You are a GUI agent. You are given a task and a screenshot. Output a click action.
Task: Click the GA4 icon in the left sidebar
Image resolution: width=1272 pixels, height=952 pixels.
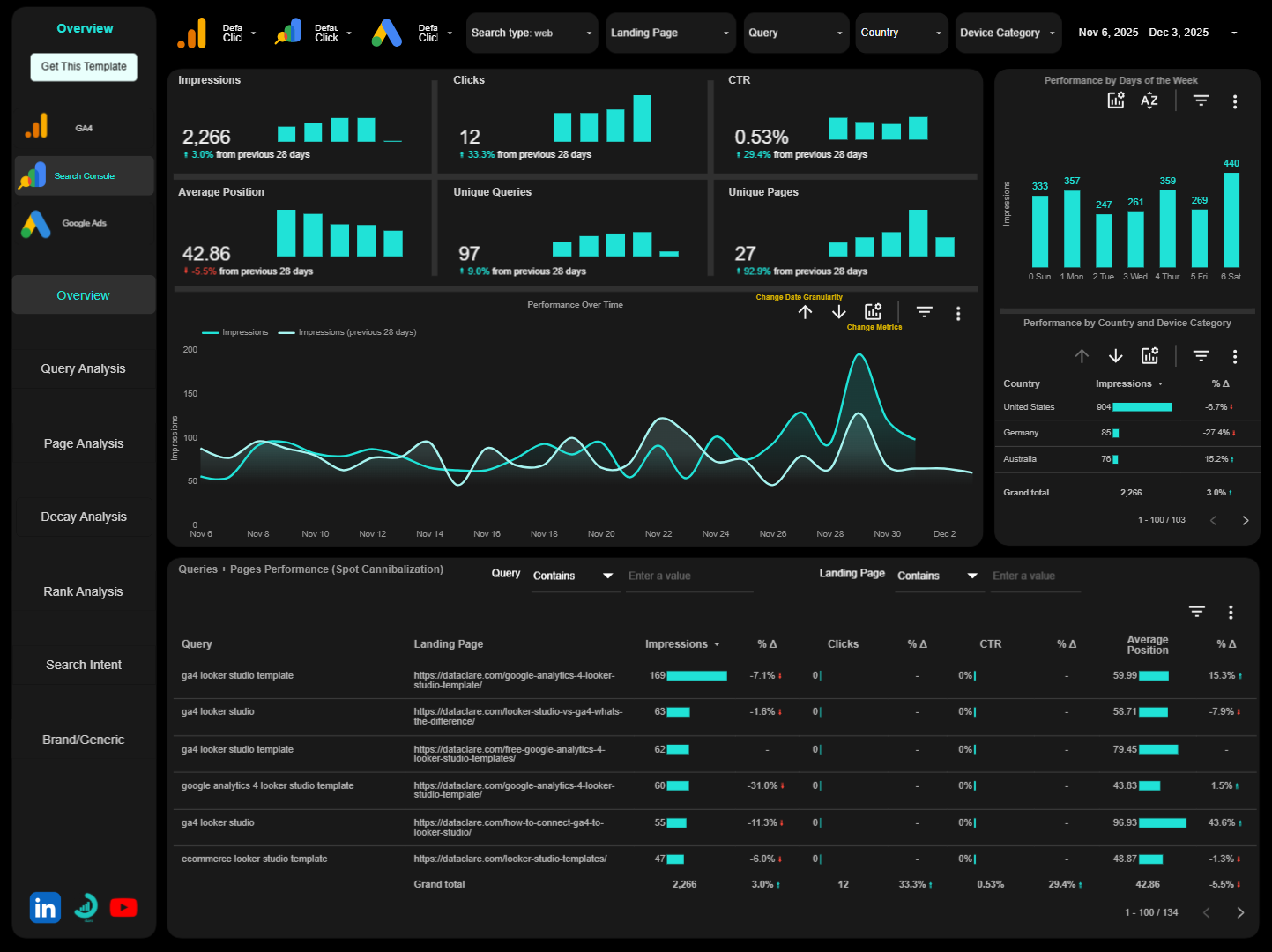pos(35,126)
